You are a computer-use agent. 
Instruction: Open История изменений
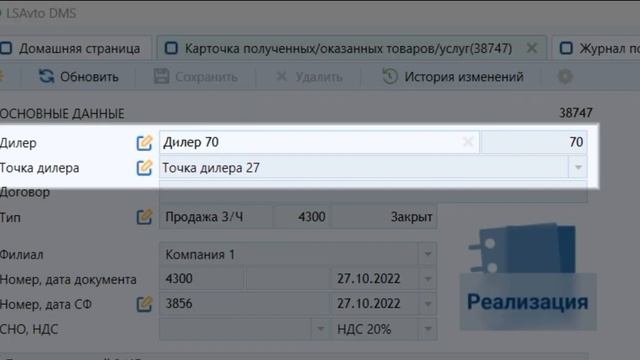[453, 76]
